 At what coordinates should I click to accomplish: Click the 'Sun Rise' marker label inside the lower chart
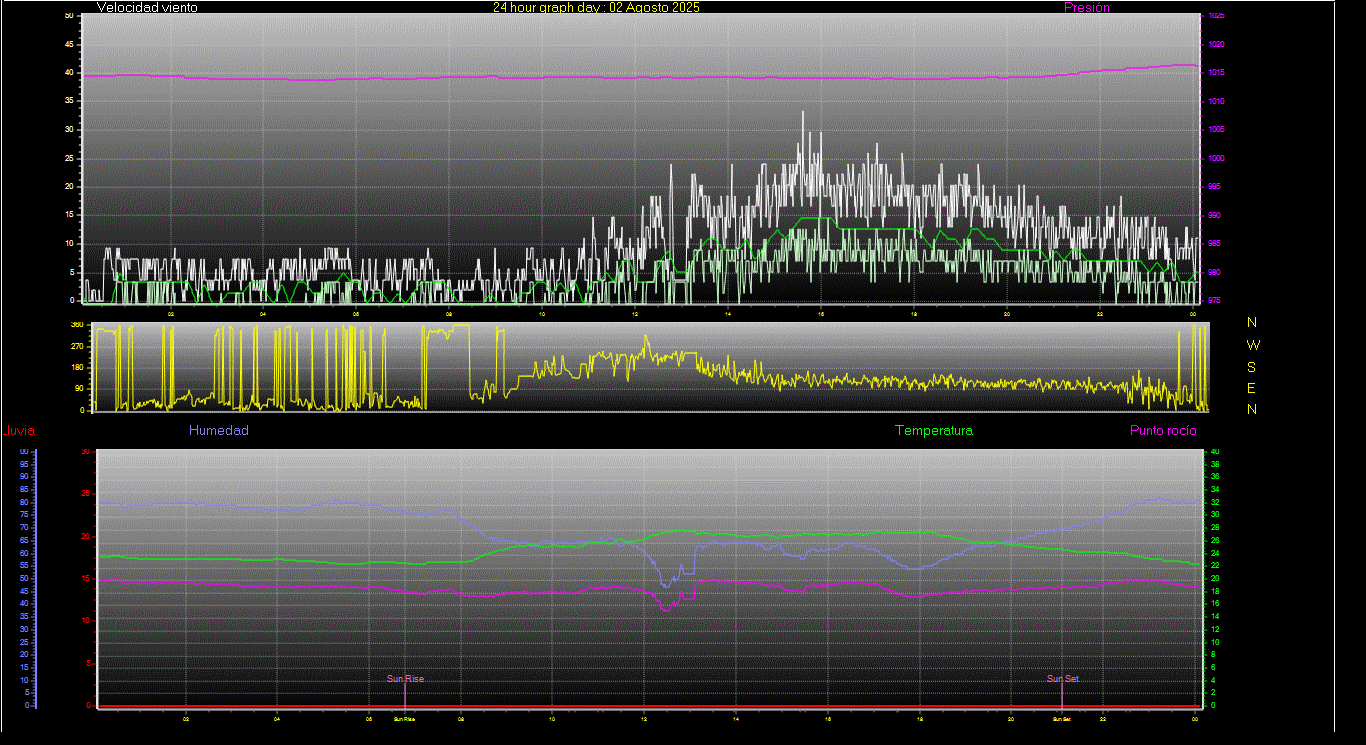(406, 679)
